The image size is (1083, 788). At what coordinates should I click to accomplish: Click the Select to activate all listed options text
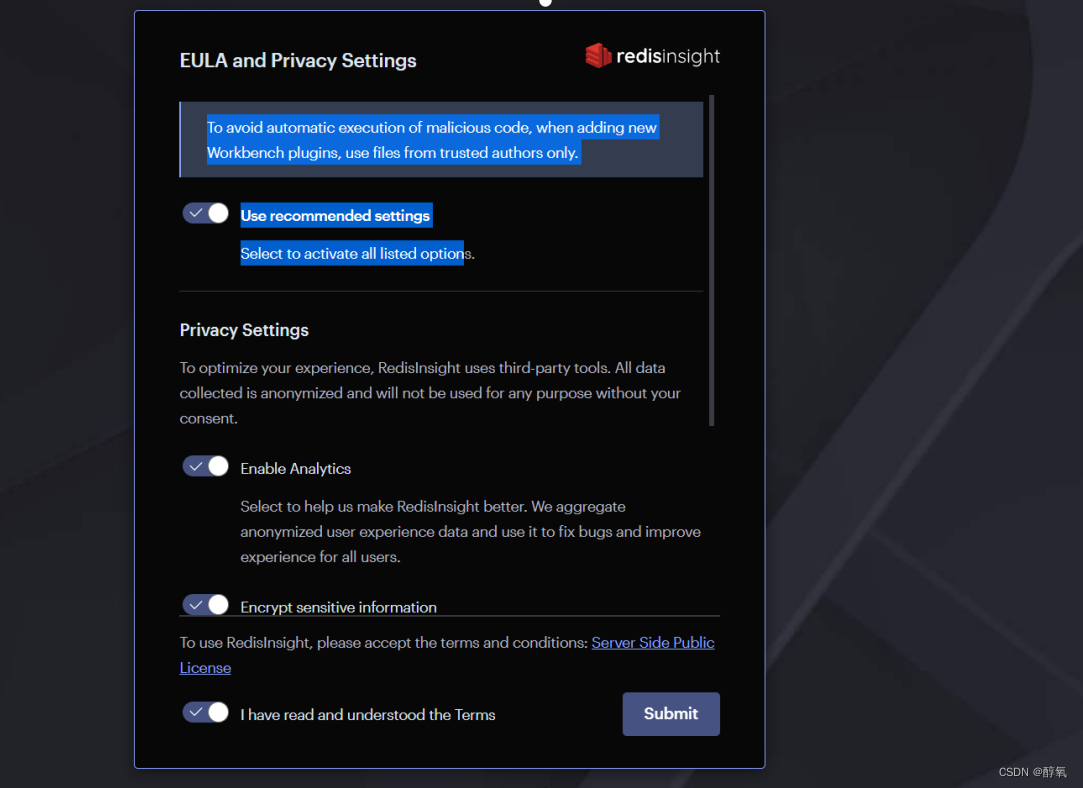[x=357, y=253]
